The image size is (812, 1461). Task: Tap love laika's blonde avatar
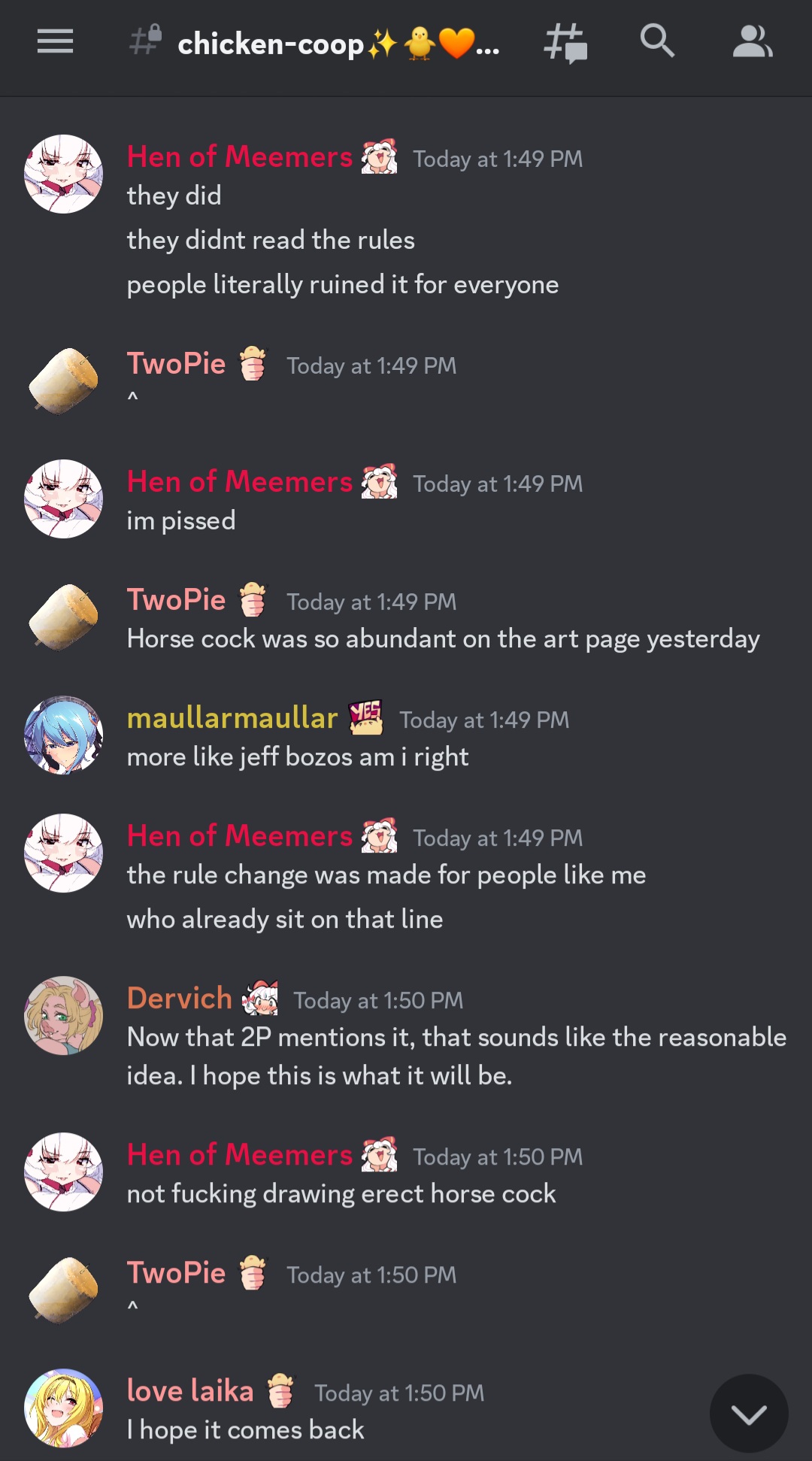click(64, 1408)
